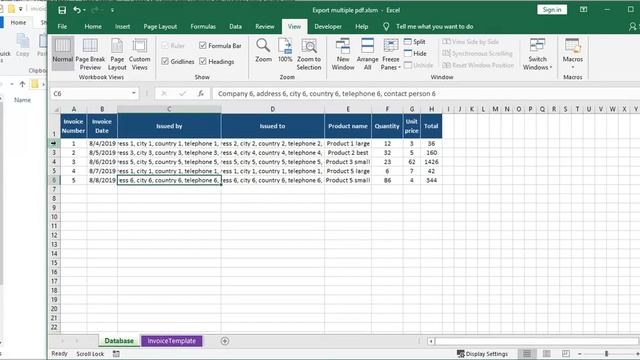Switch to Page Layout view in ribbon
Screen dimensions: 640x360
tap(117, 53)
